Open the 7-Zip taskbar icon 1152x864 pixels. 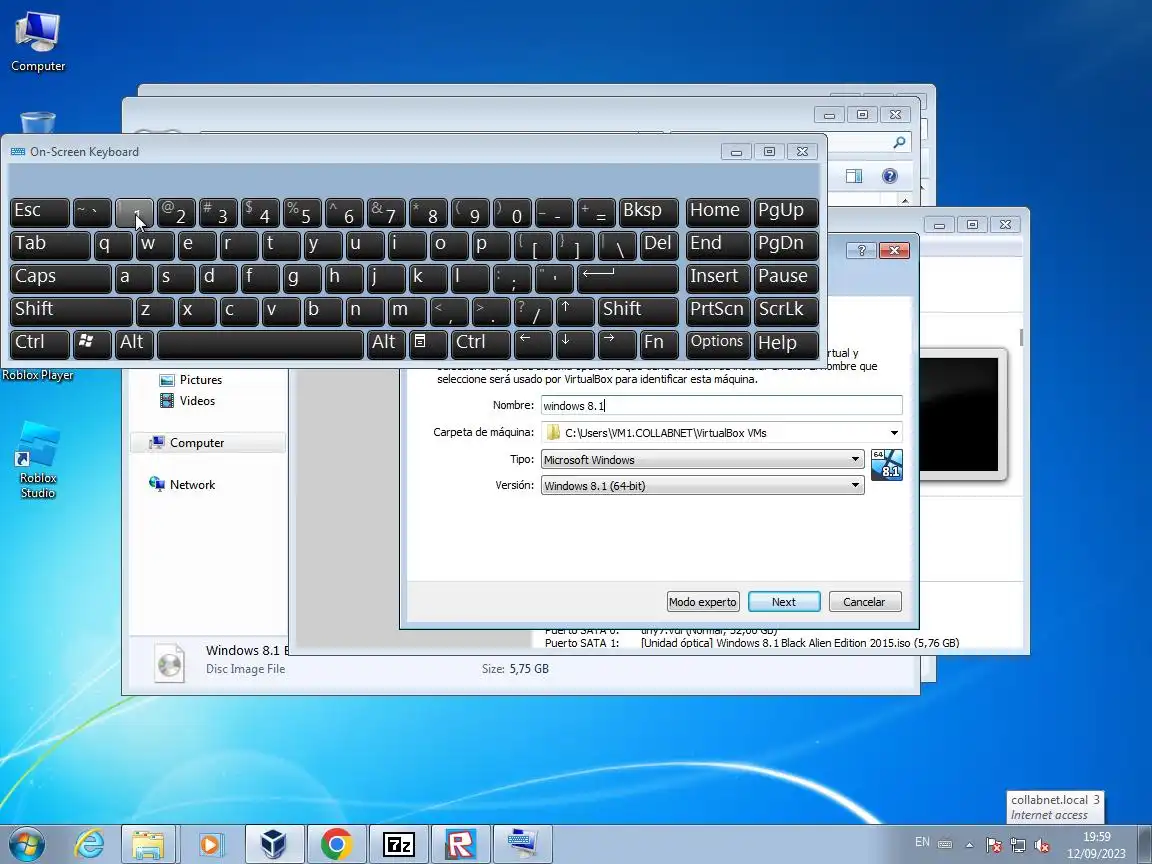[x=399, y=844]
